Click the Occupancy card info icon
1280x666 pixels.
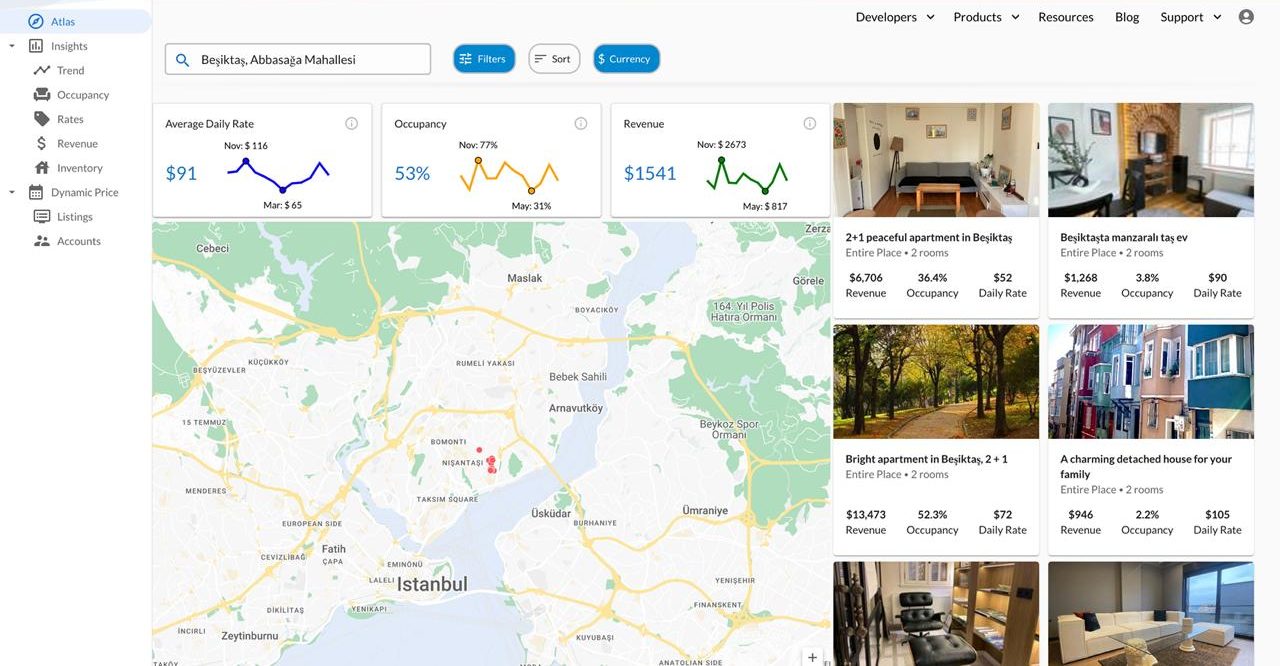tap(580, 122)
